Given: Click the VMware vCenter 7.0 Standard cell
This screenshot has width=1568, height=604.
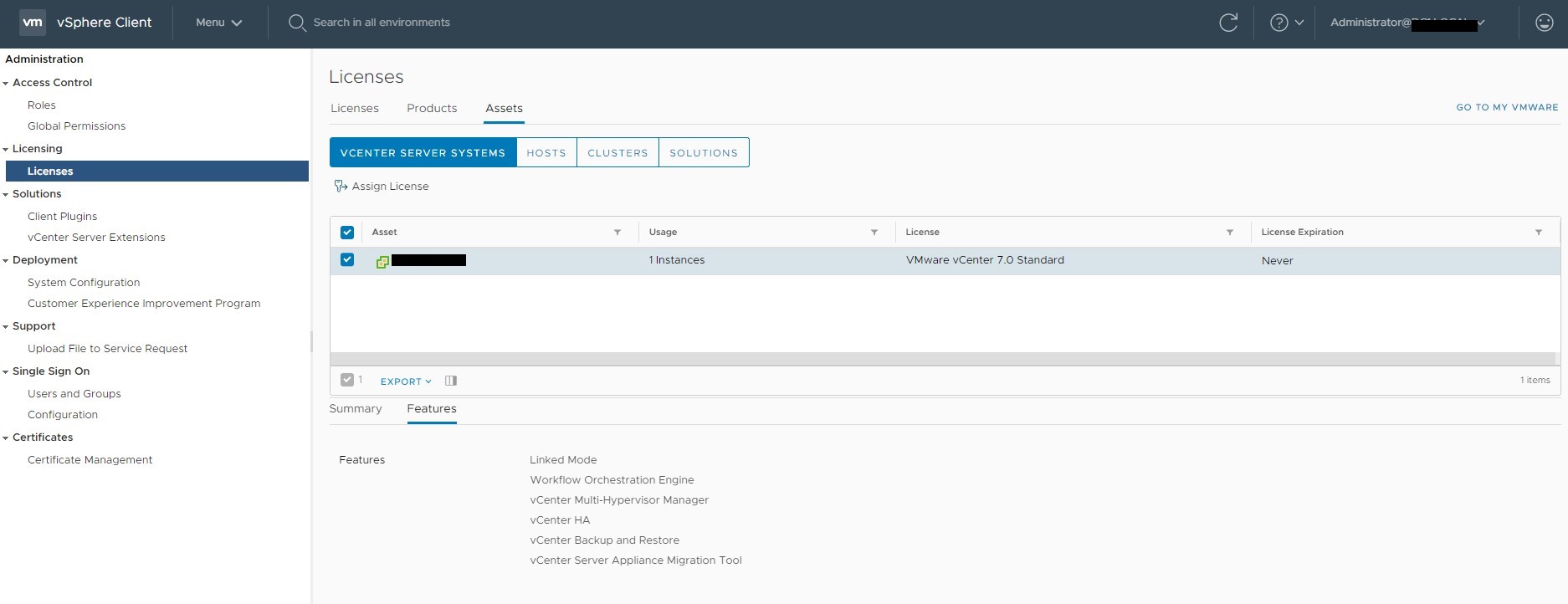Looking at the screenshot, I should coord(985,260).
